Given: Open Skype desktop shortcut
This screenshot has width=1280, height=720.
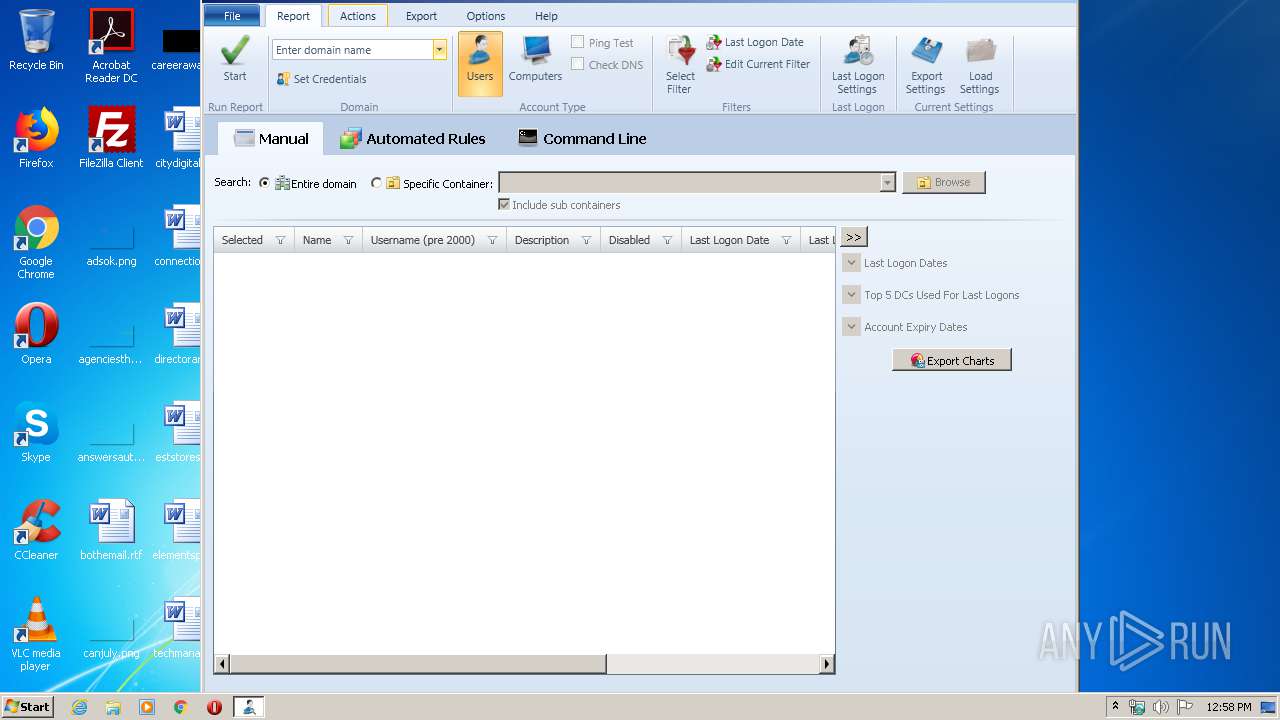Looking at the screenshot, I should (x=36, y=432).
